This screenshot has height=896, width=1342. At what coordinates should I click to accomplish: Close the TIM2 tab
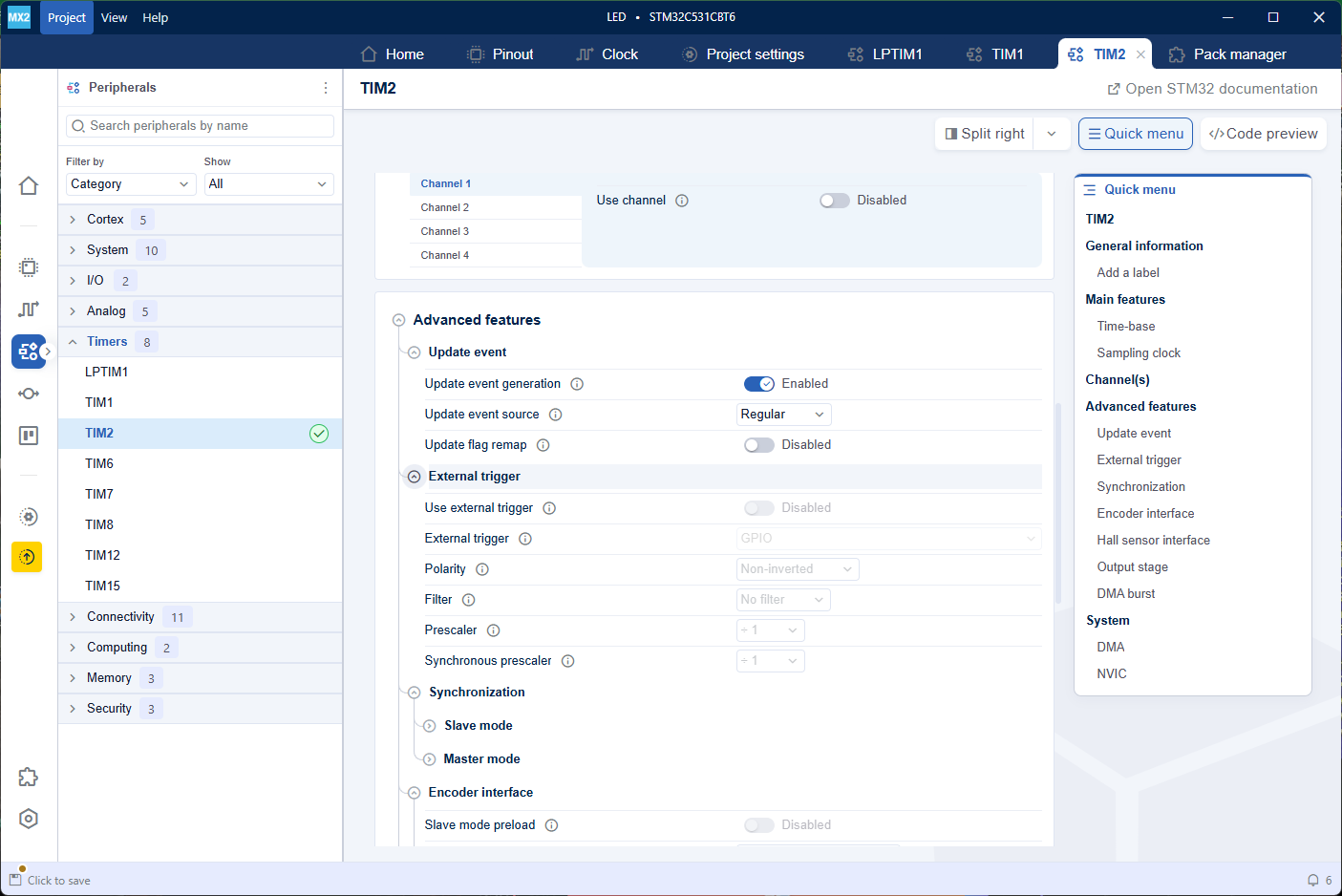(1140, 54)
